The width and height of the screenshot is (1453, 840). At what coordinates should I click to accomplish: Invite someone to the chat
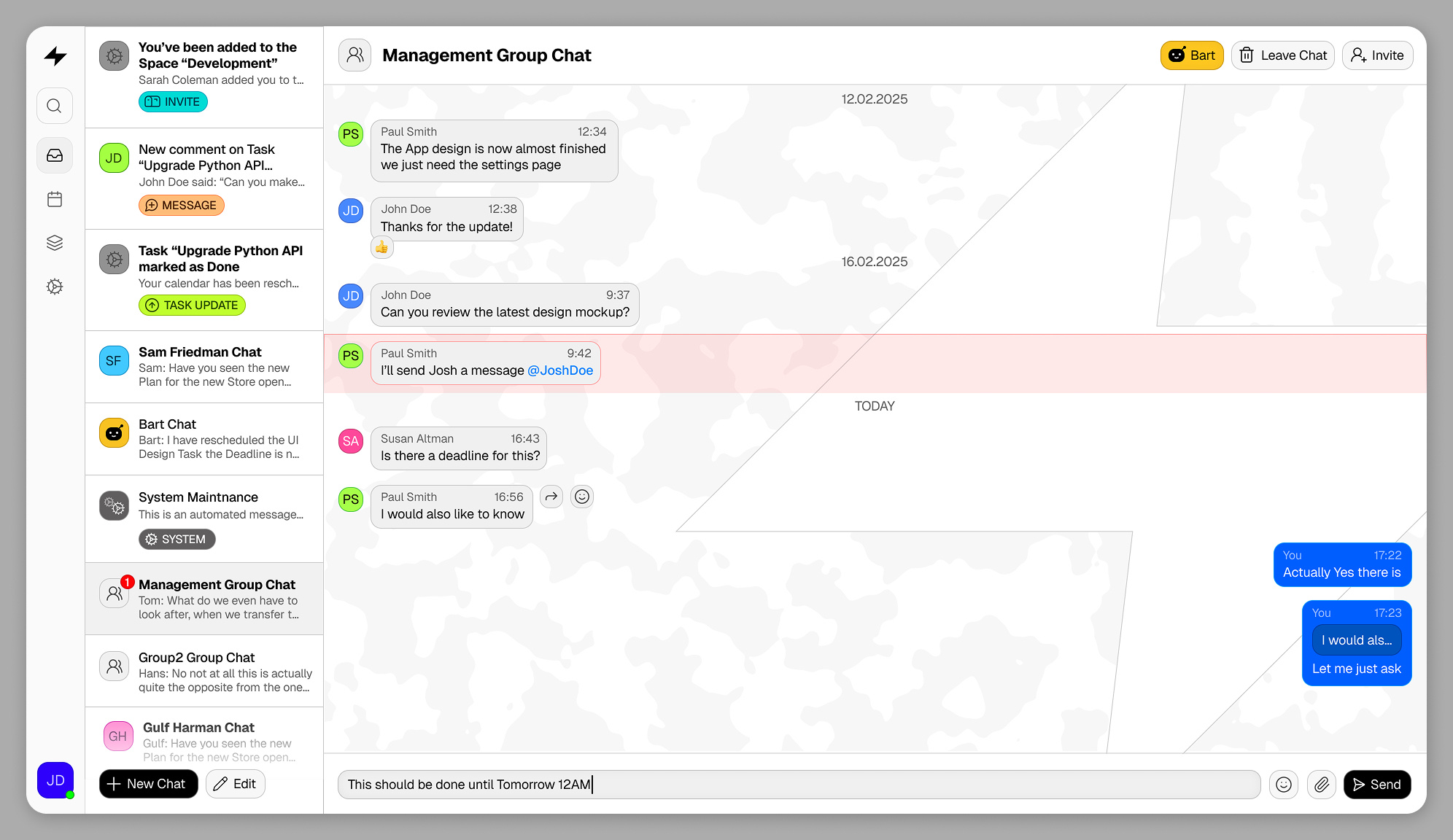(1377, 55)
